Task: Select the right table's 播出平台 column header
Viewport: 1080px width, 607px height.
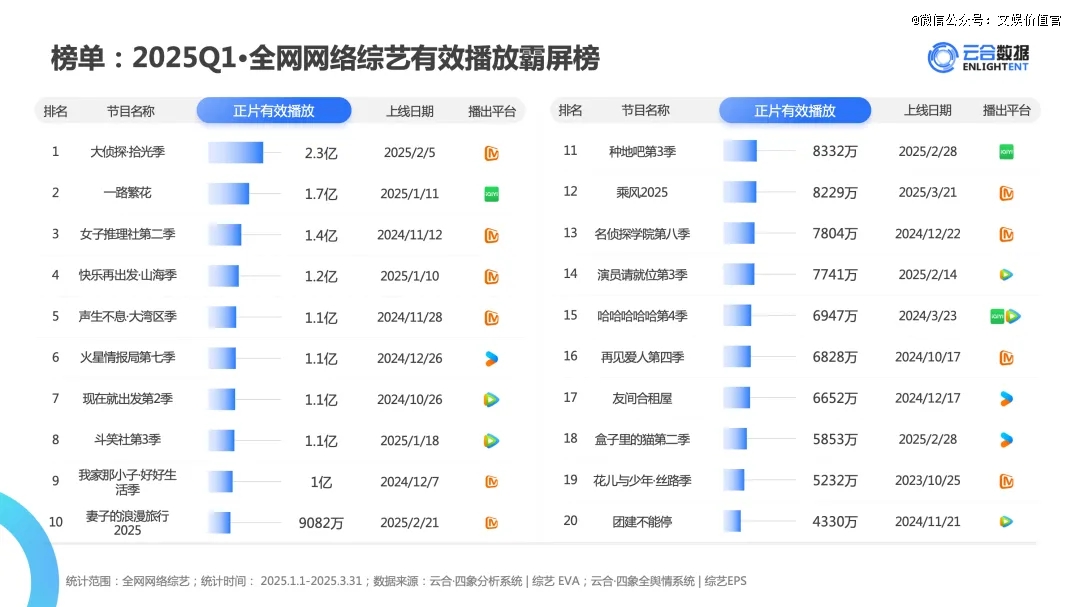Action: click(x=1006, y=111)
